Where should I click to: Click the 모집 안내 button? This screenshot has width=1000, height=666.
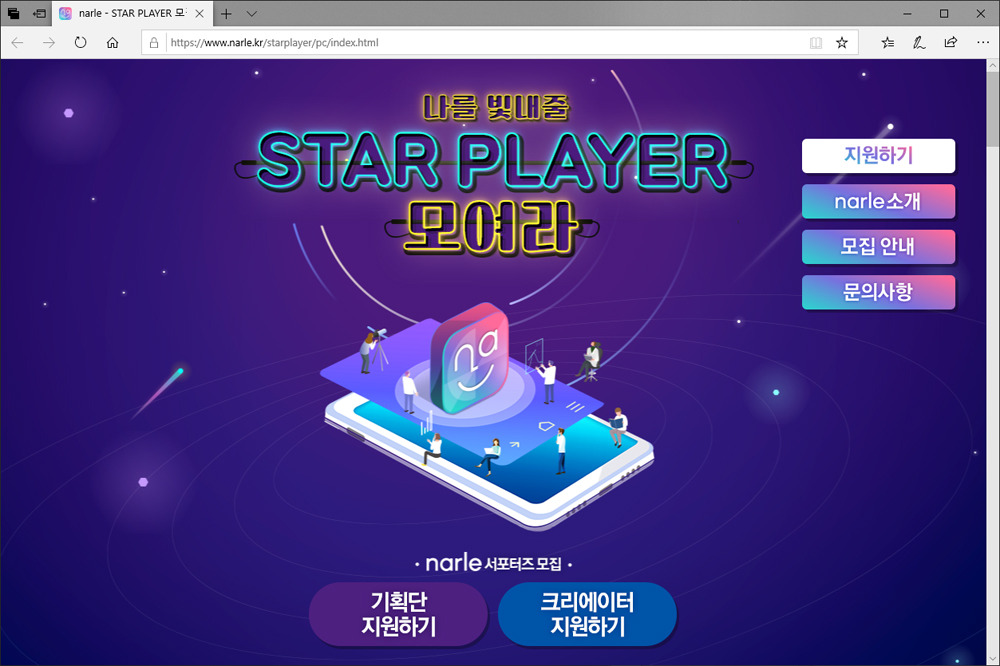[x=878, y=247]
